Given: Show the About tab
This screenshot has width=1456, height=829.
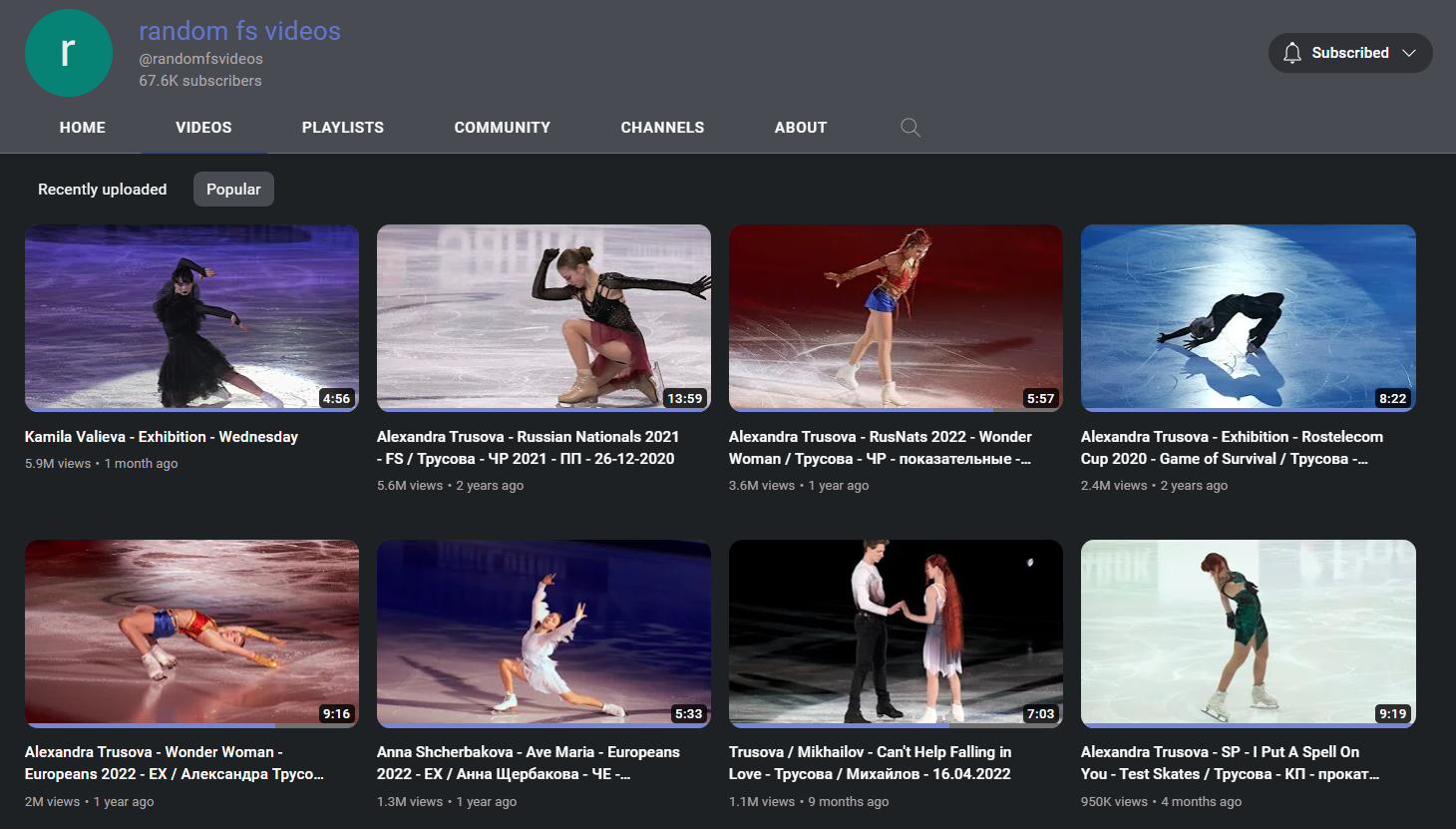Looking at the screenshot, I should 800,128.
